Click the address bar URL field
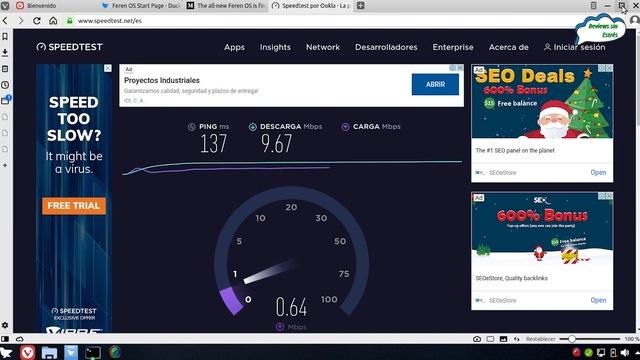The width and height of the screenshot is (640, 360). pos(318,20)
